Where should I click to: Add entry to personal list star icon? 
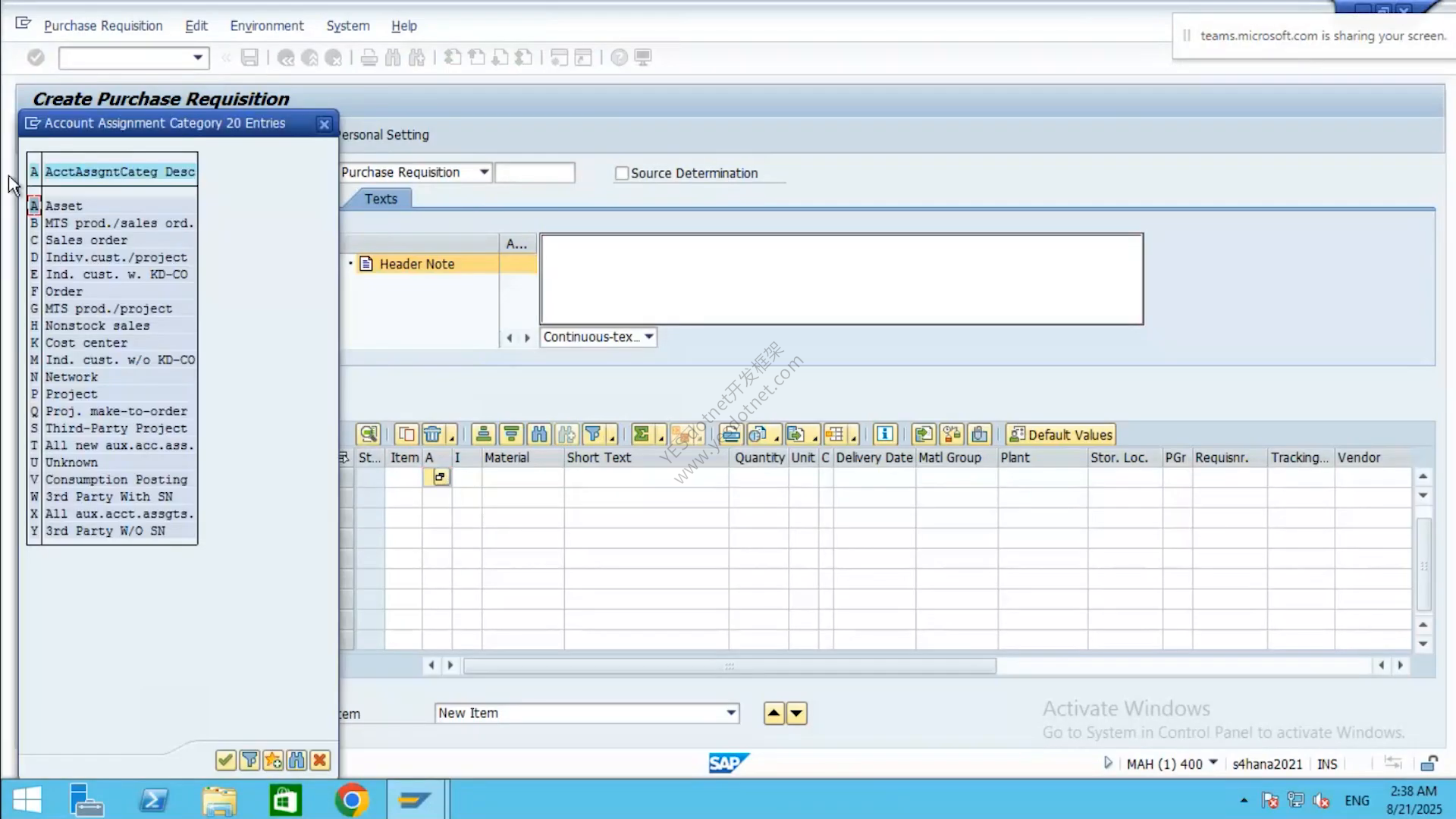pos(273,760)
